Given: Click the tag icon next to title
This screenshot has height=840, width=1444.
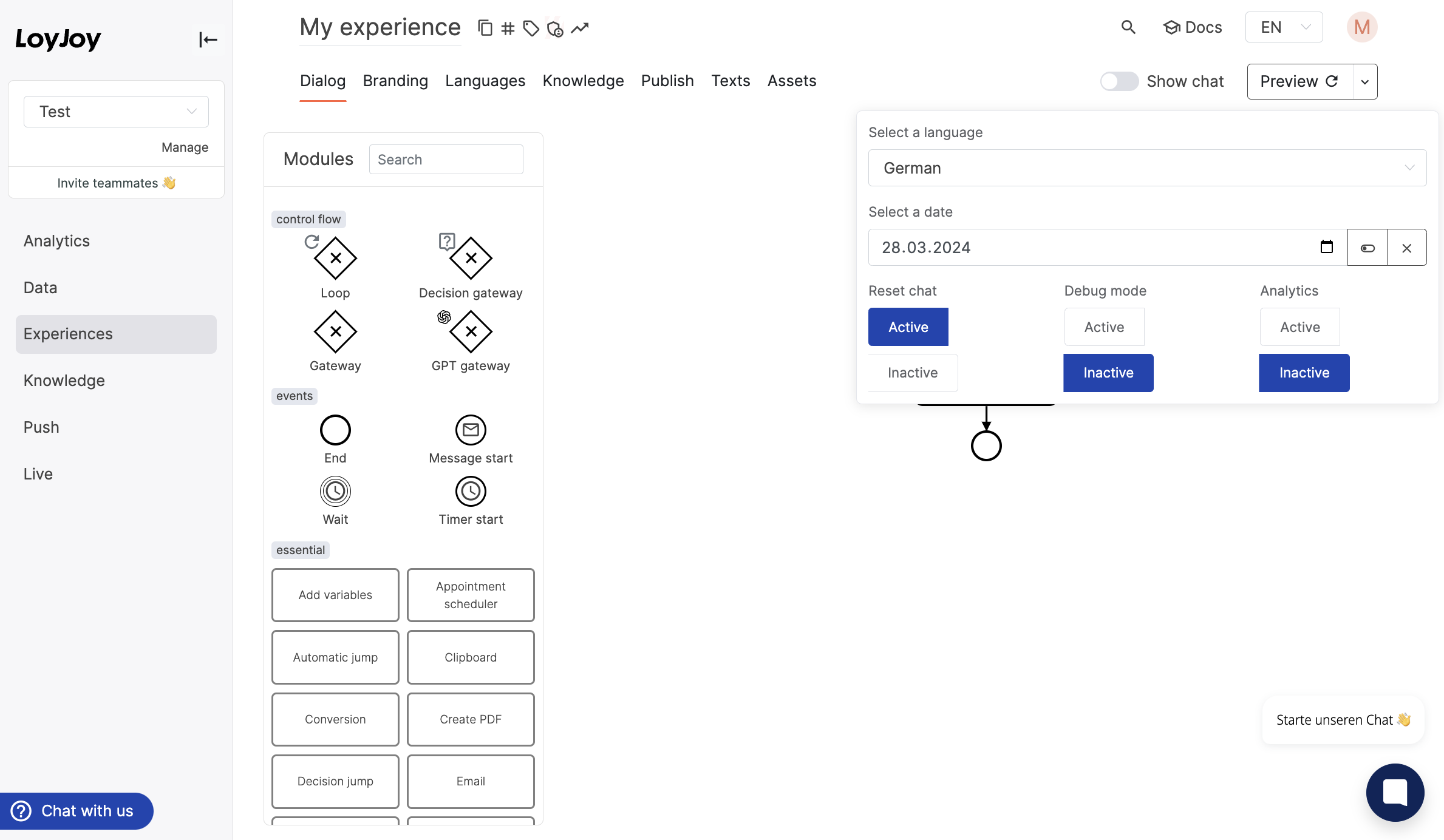Looking at the screenshot, I should coord(531,28).
